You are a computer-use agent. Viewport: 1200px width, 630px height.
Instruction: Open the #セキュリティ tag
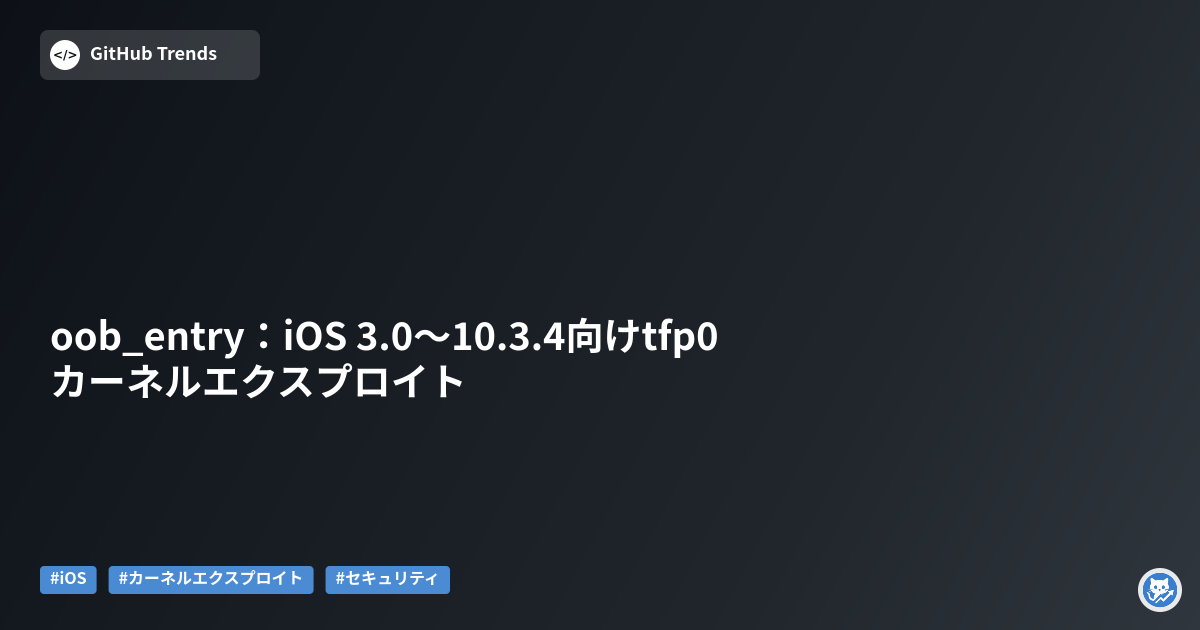(388, 580)
